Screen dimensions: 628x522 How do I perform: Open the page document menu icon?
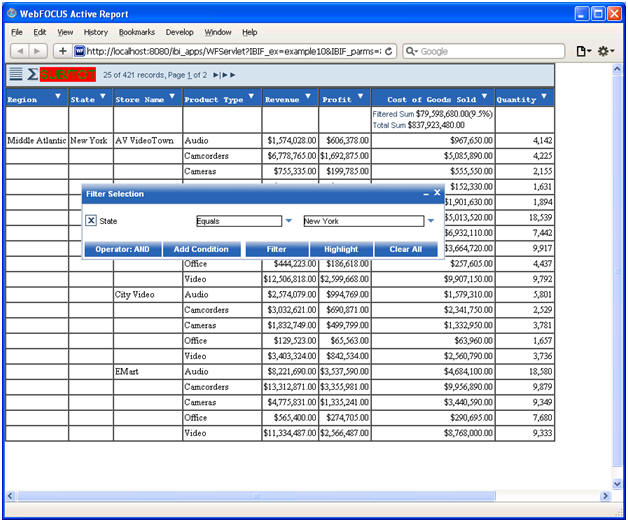(x=583, y=51)
